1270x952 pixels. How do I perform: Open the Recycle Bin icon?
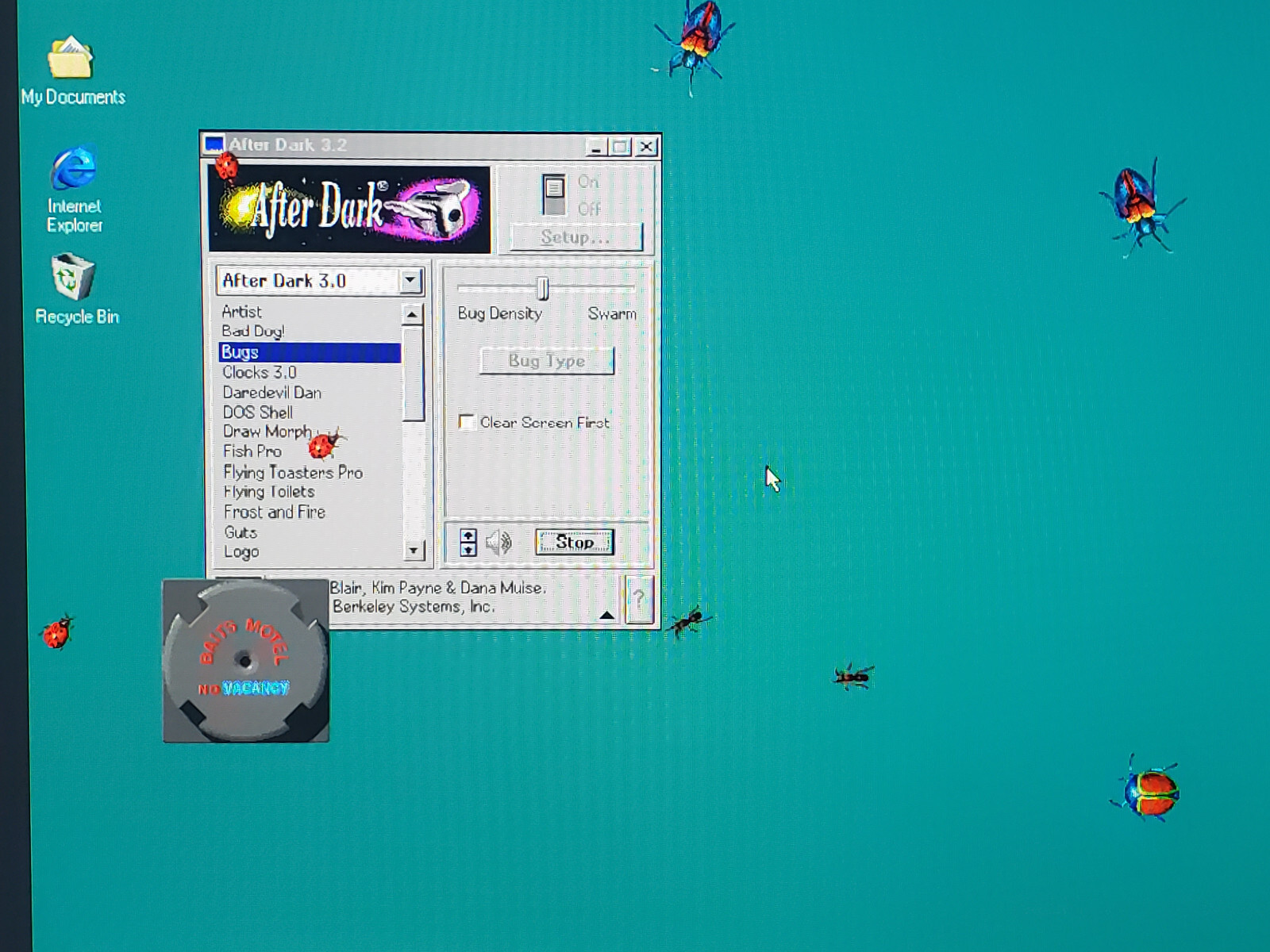point(75,289)
